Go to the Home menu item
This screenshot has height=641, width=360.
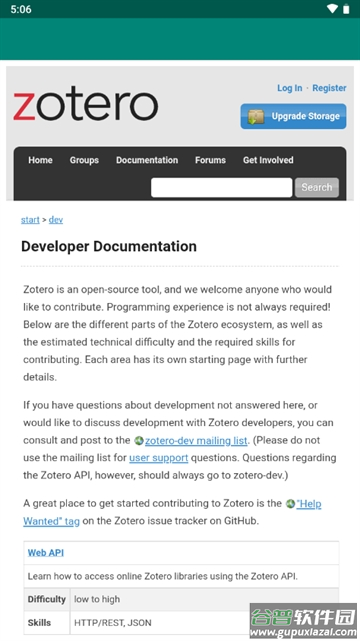40,160
